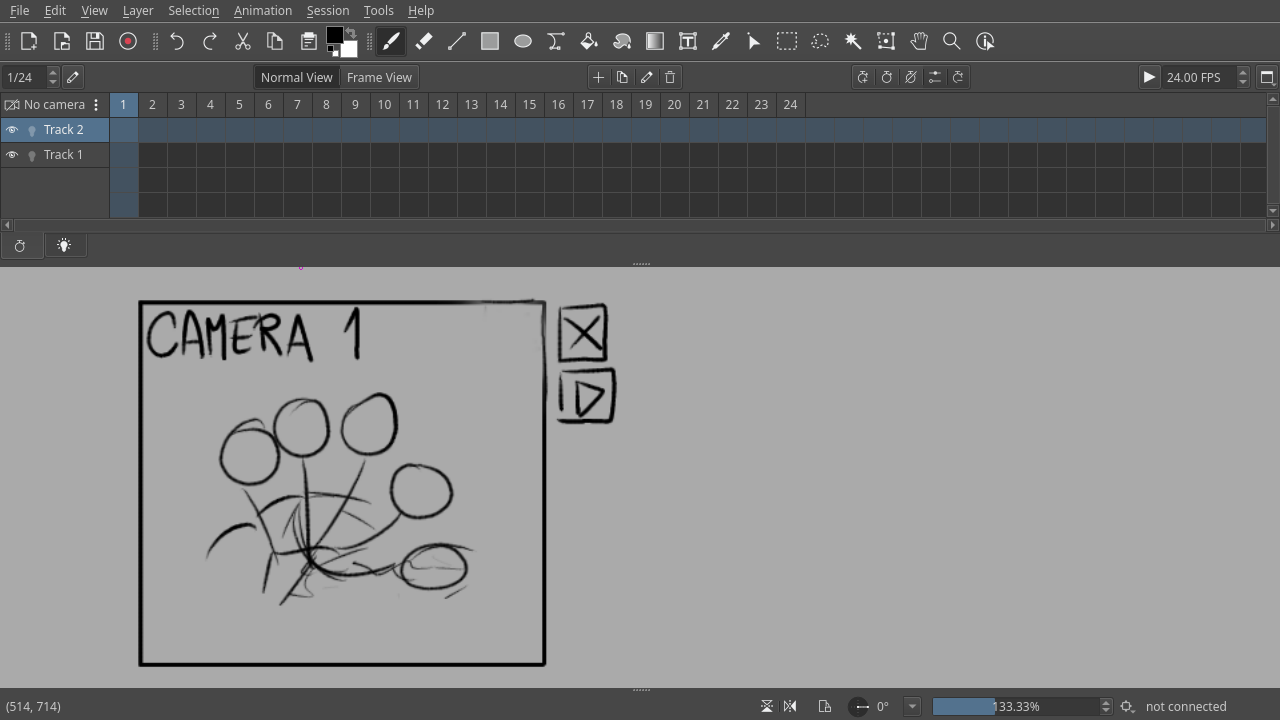Open the No camera options menu
Image resolution: width=1280 pixels, height=720 pixels.
click(96, 105)
